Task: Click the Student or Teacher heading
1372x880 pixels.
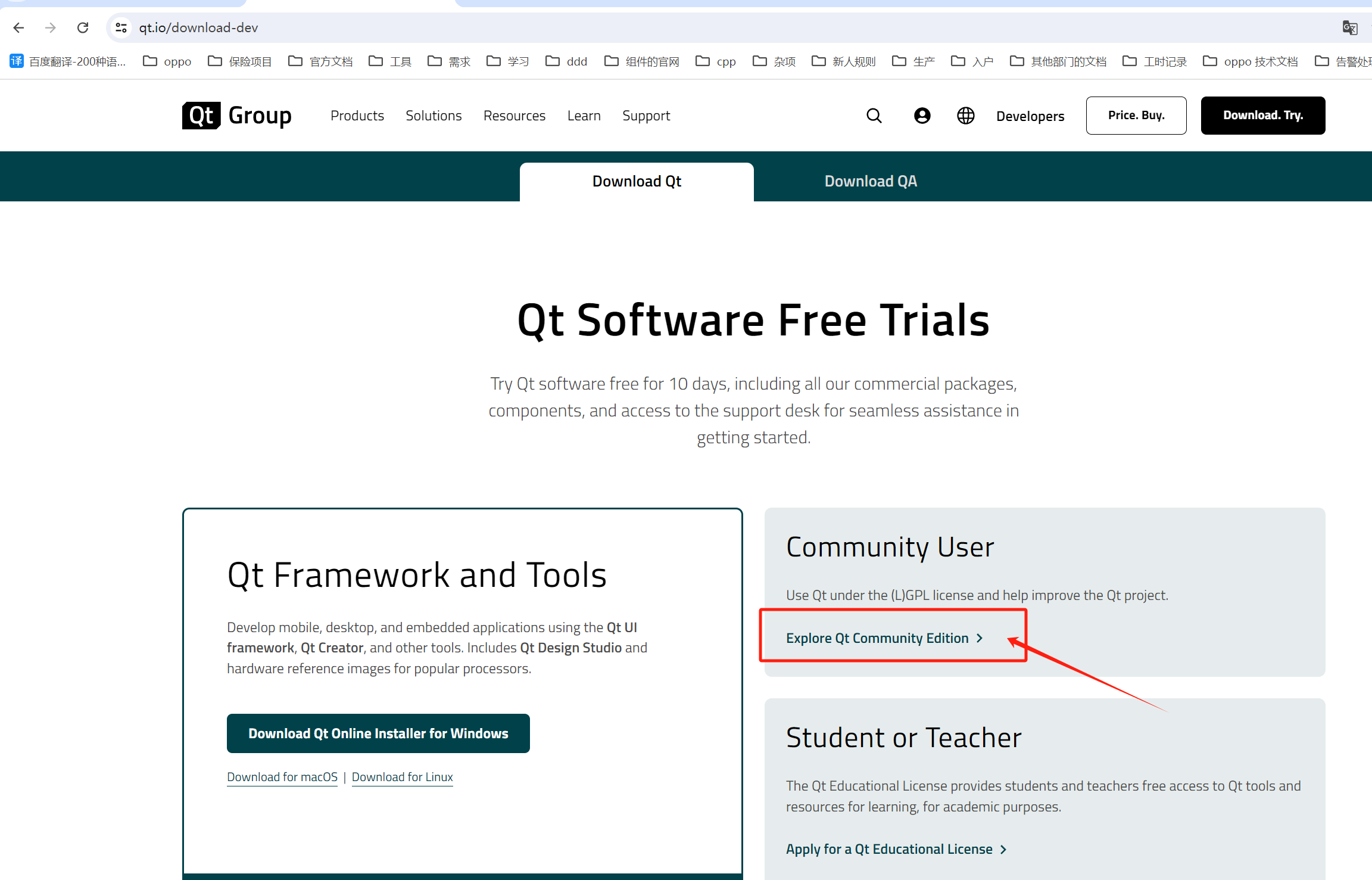Action: (x=904, y=738)
